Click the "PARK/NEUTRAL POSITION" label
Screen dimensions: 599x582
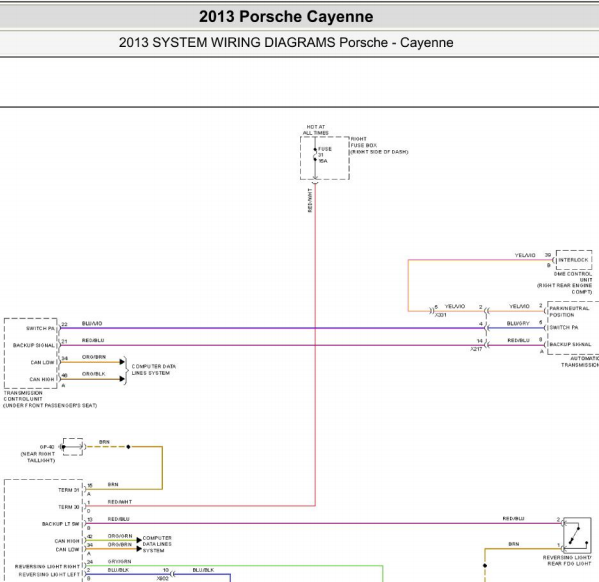[x=569, y=311]
